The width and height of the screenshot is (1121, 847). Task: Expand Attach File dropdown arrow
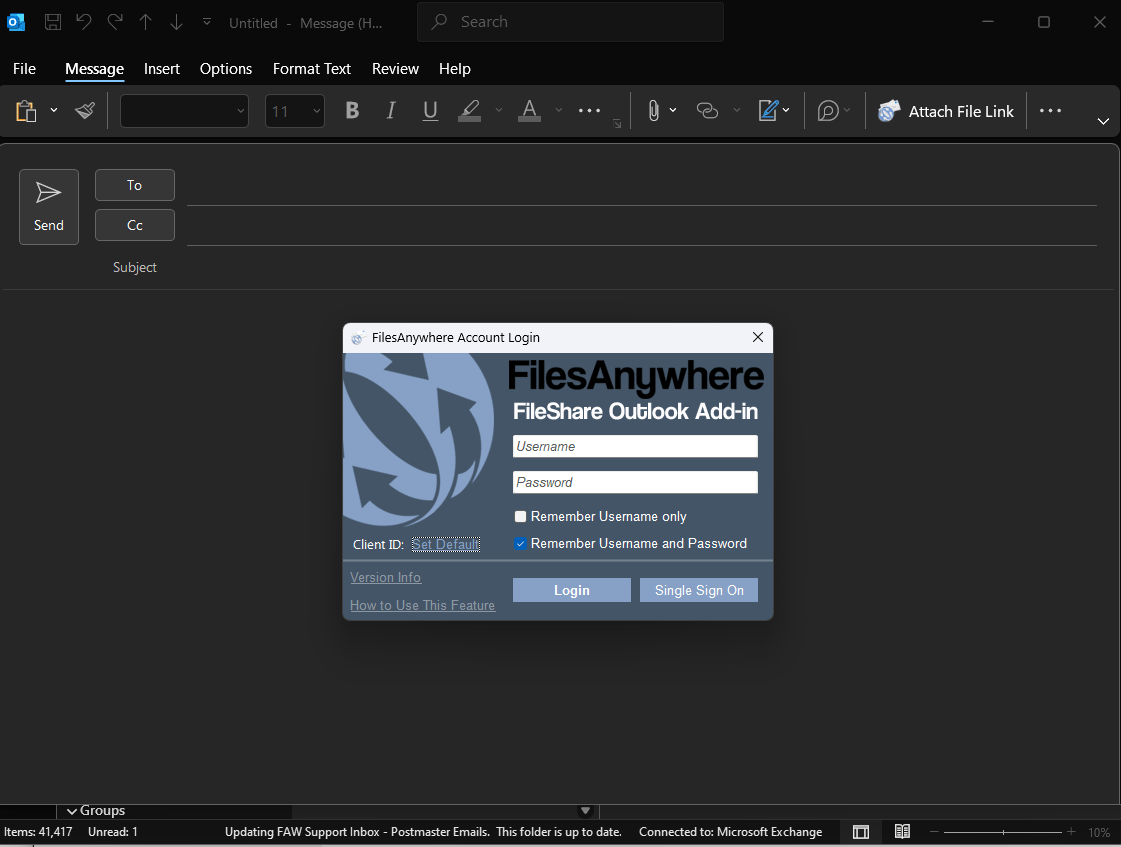click(673, 111)
